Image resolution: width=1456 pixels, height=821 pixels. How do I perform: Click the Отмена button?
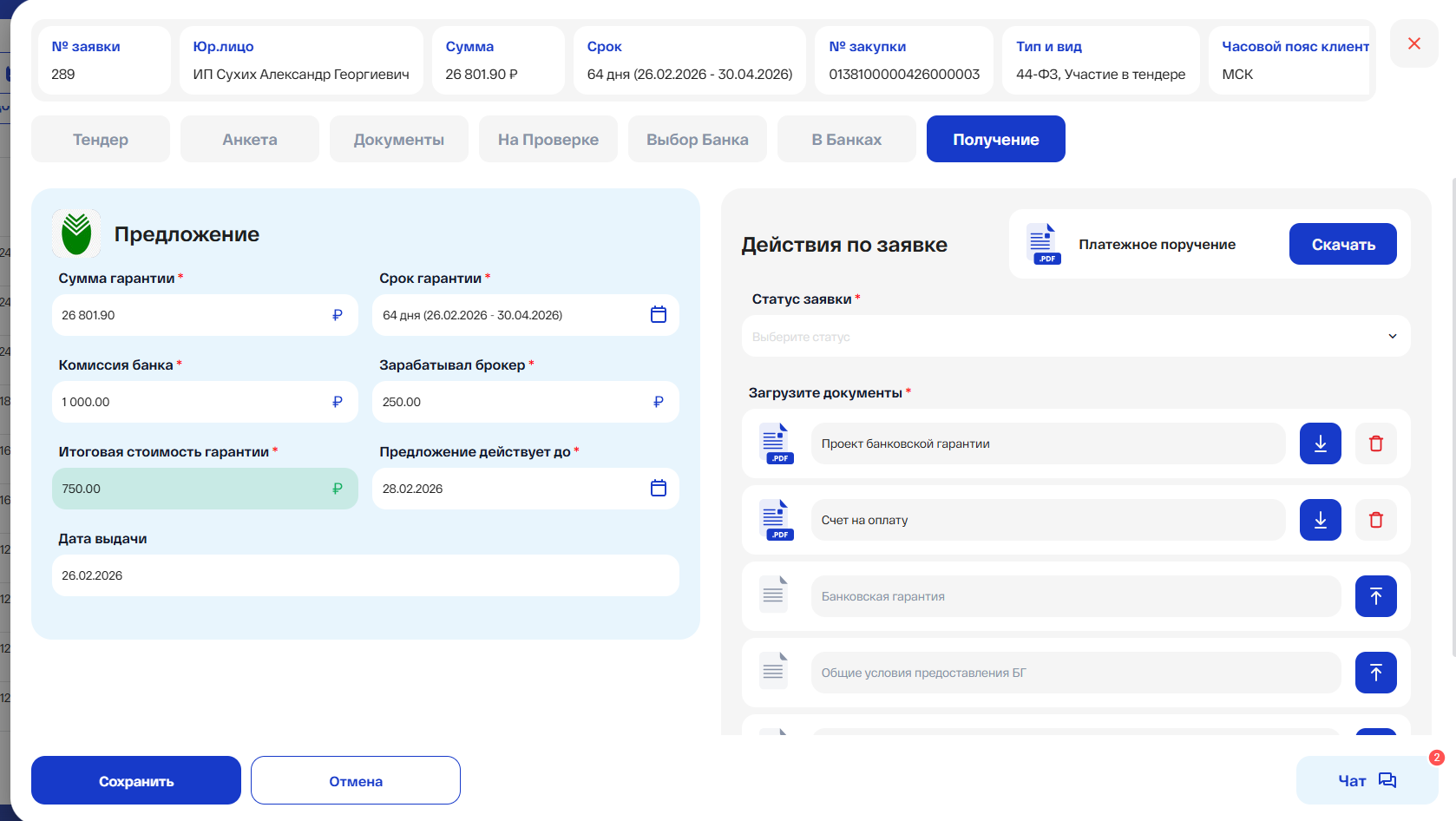[356, 780]
